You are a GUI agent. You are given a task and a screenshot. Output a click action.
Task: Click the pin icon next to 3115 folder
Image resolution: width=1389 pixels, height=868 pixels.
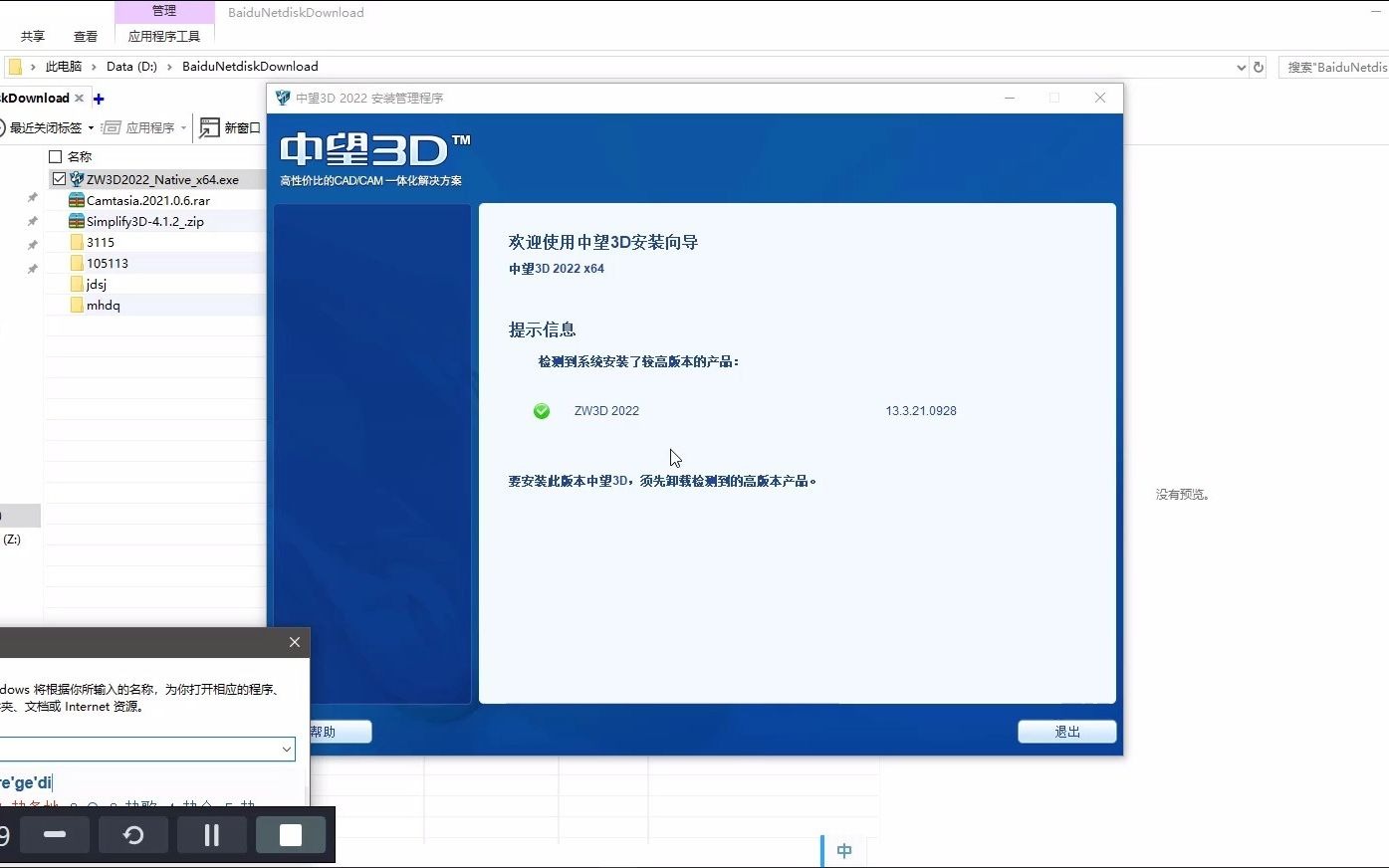click(x=32, y=243)
